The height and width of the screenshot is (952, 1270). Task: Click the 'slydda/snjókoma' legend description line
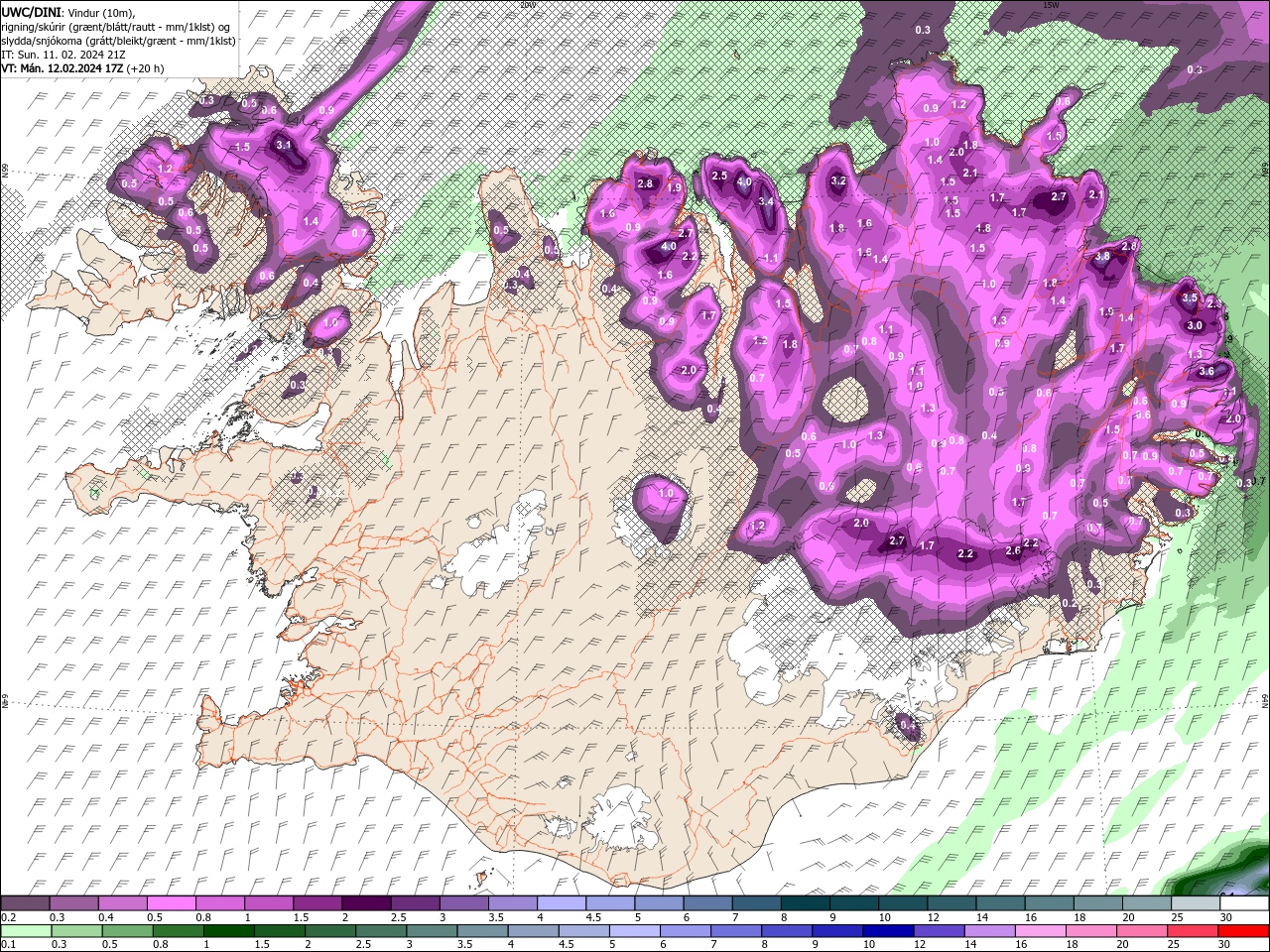(x=118, y=41)
